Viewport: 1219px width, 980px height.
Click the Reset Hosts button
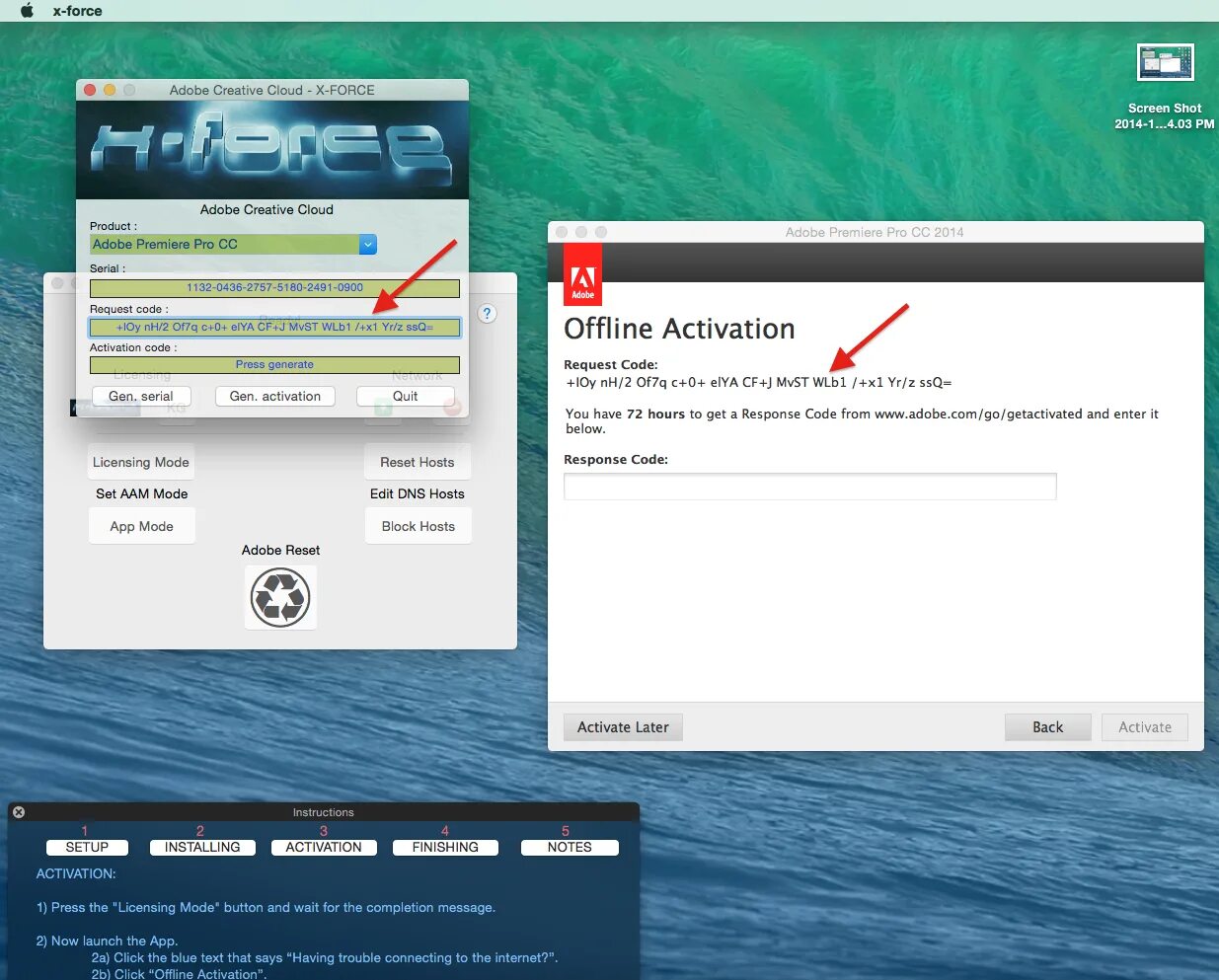[418, 462]
